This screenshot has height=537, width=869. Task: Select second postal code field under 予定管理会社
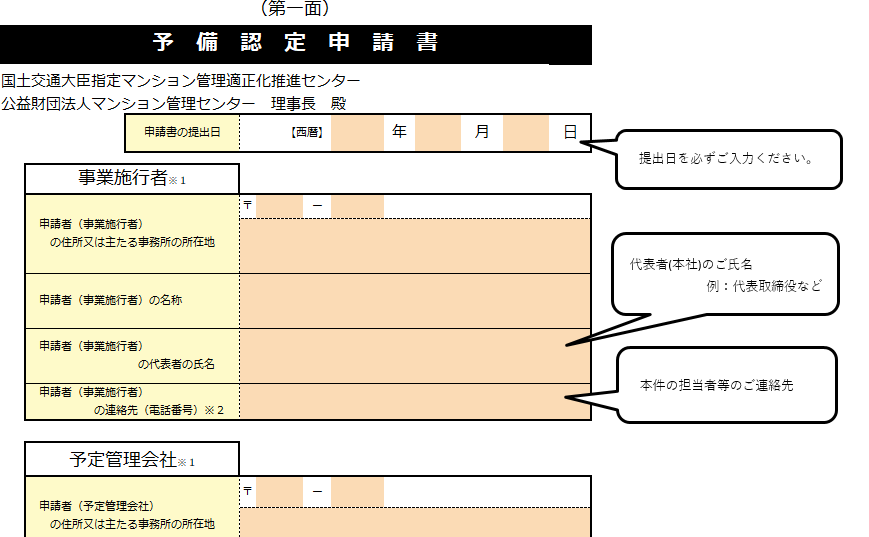(357, 492)
